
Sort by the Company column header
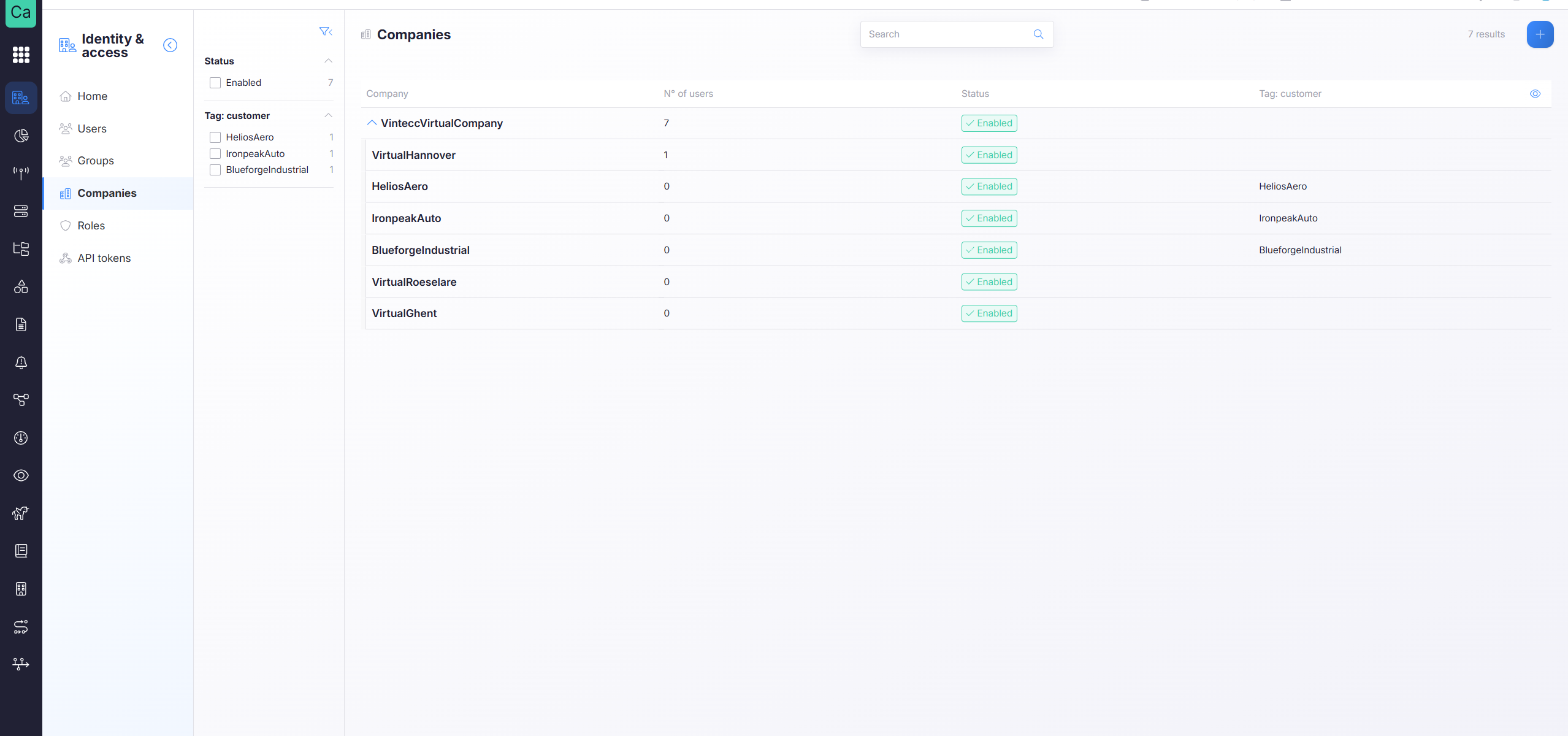pyautogui.click(x=387, y=94)
